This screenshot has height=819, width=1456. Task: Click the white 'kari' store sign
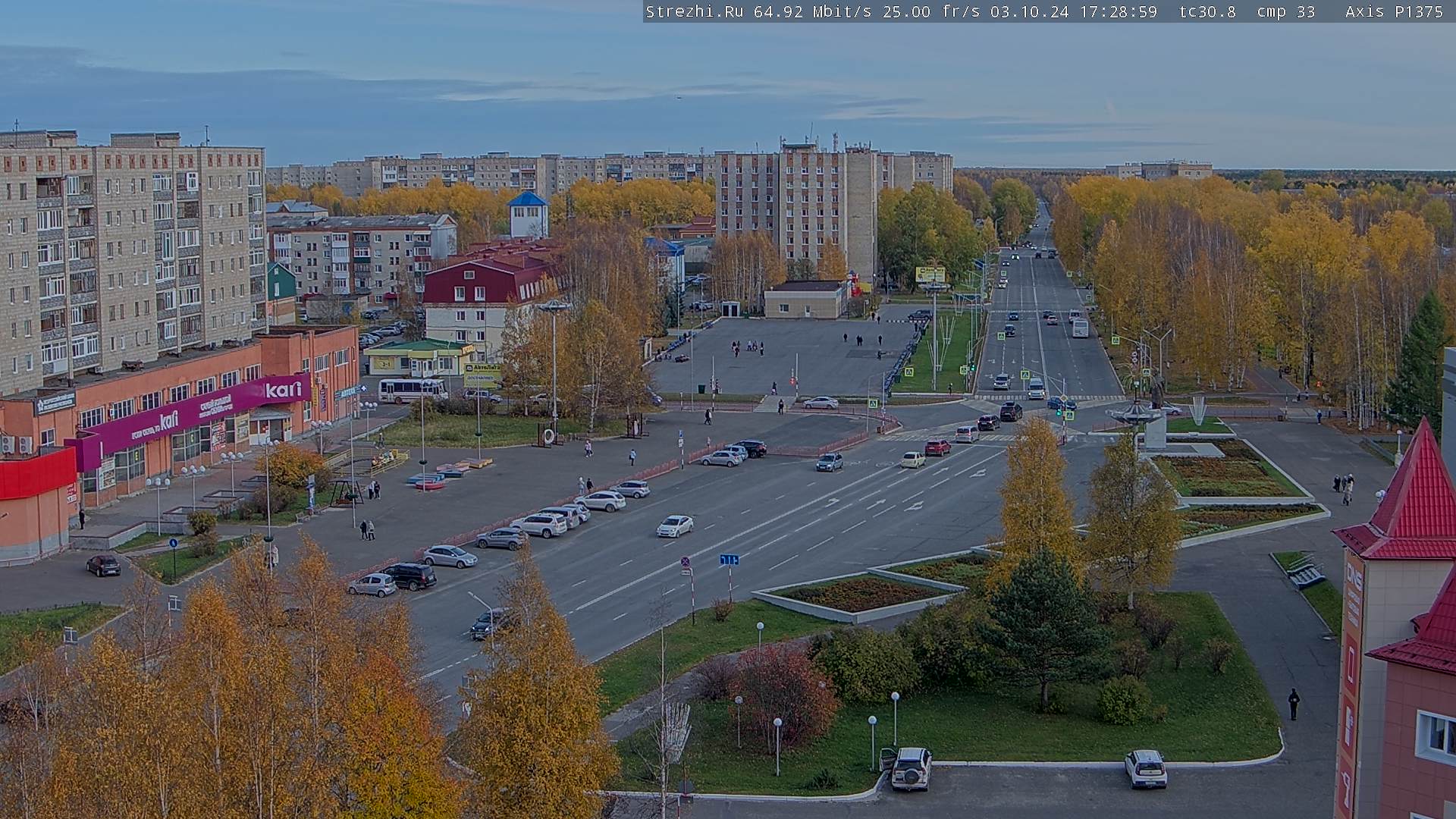click(284, 390)
